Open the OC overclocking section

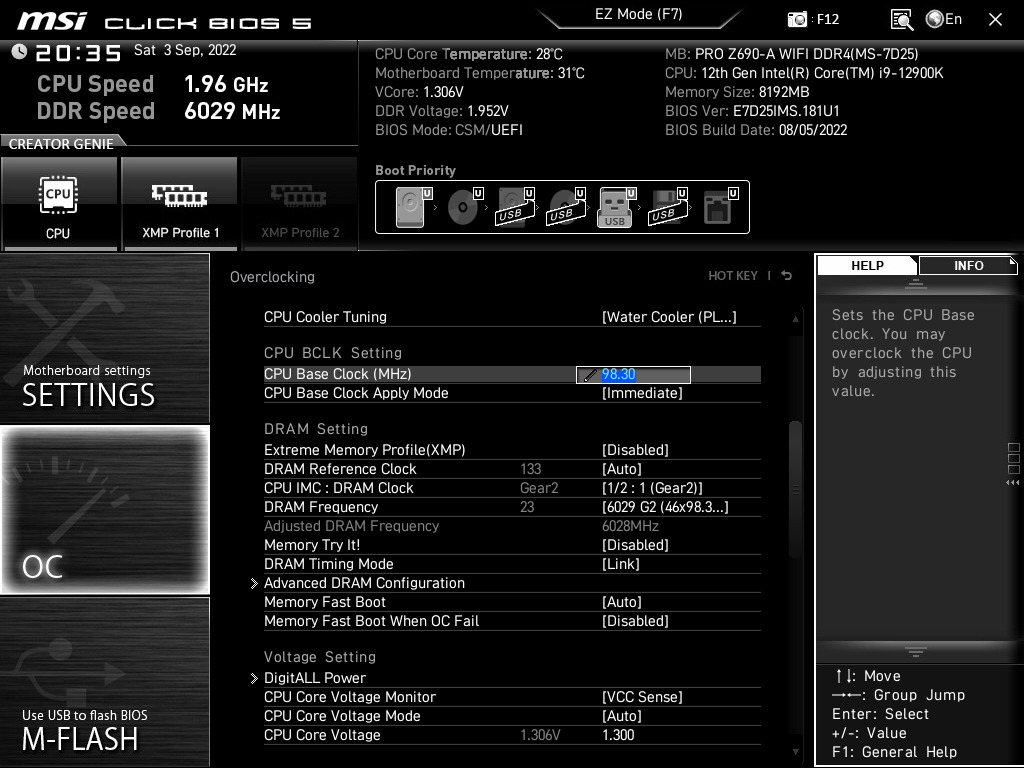coord(104,509)
